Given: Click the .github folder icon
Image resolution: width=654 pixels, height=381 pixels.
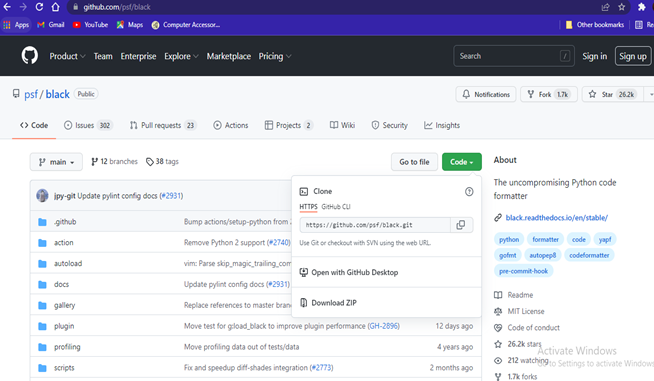Looking at the screenshot, I should click(42, 222).
